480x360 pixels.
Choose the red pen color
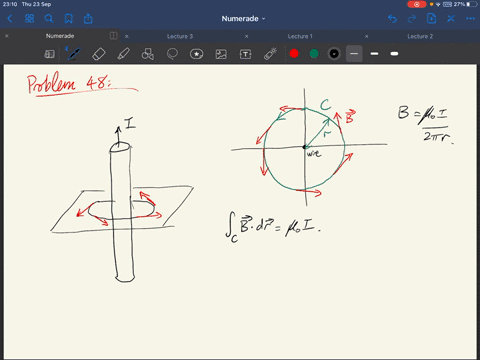point(294,54)
